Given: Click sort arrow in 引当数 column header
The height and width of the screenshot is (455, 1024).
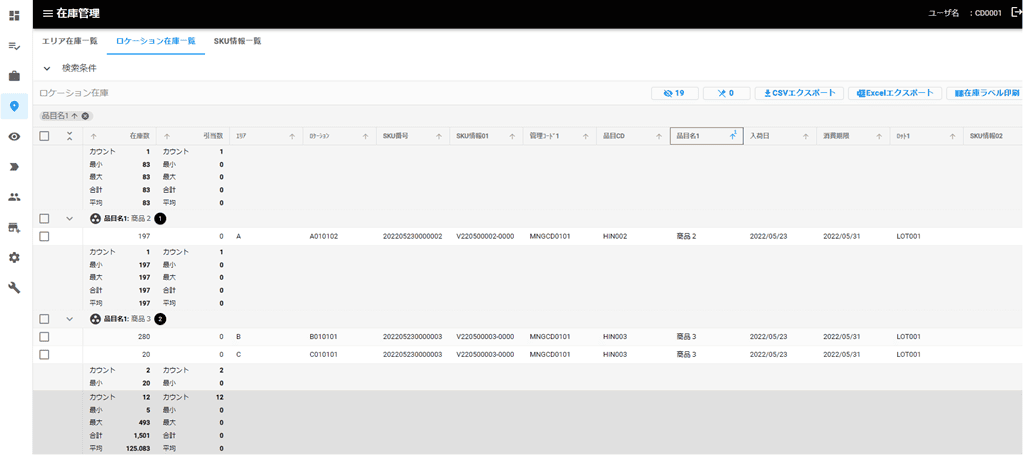Looking at the screenshot, I should click(167, 136).
